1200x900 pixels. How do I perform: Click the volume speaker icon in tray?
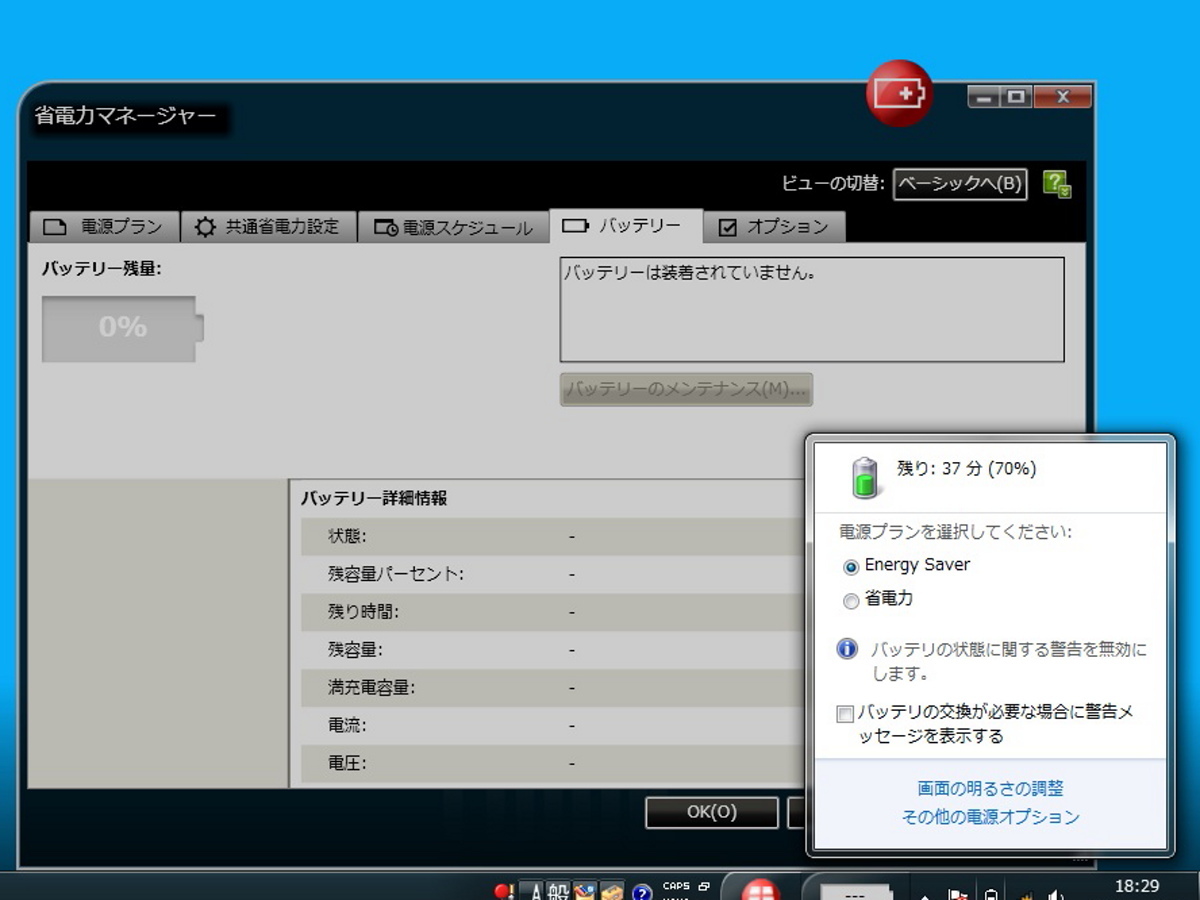pos(1056,893)
